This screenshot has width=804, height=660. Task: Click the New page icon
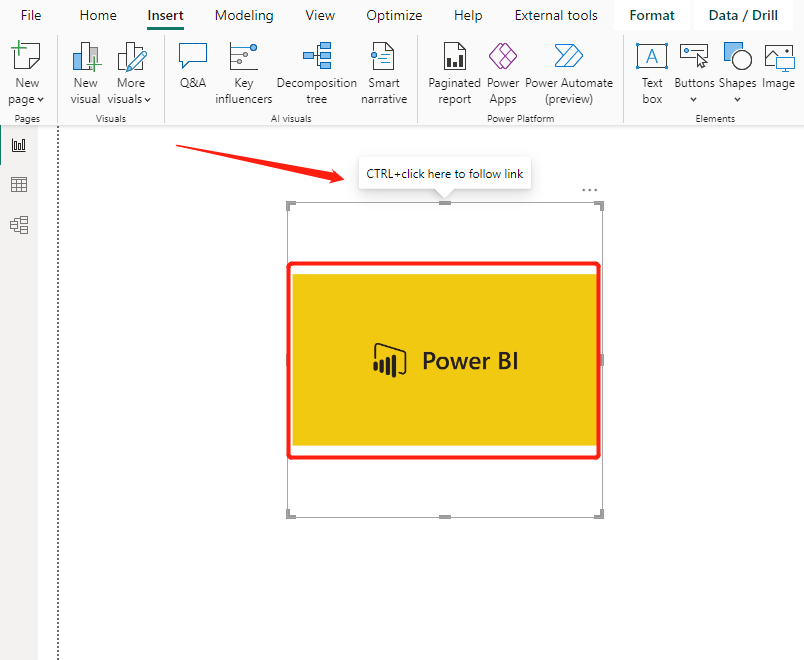[x=26, y=55]
